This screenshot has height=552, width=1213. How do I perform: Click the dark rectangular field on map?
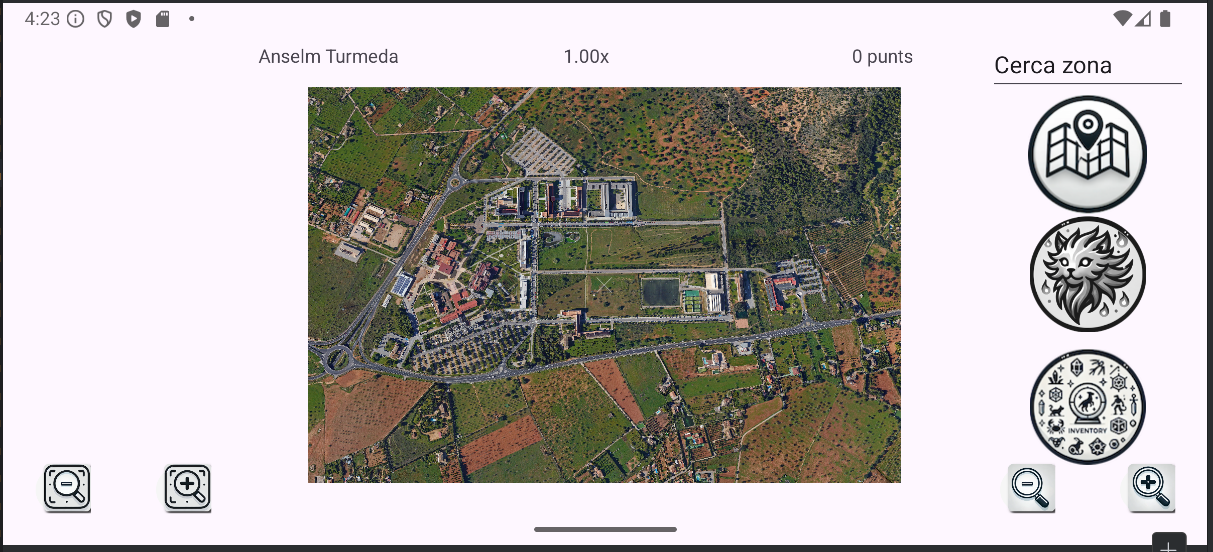pos(660,292)
